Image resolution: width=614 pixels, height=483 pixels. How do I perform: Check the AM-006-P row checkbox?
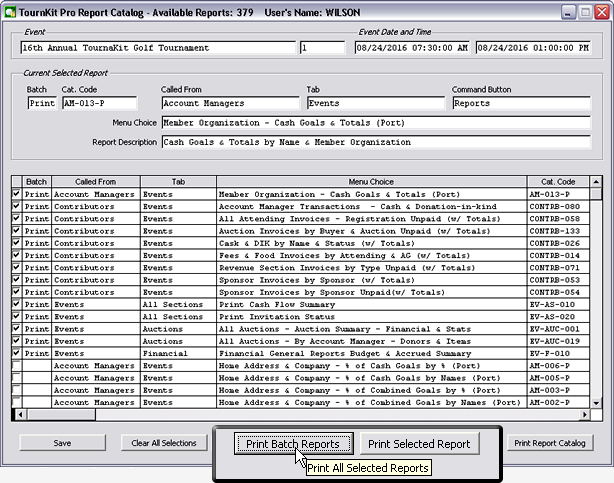tap(16, 365)
